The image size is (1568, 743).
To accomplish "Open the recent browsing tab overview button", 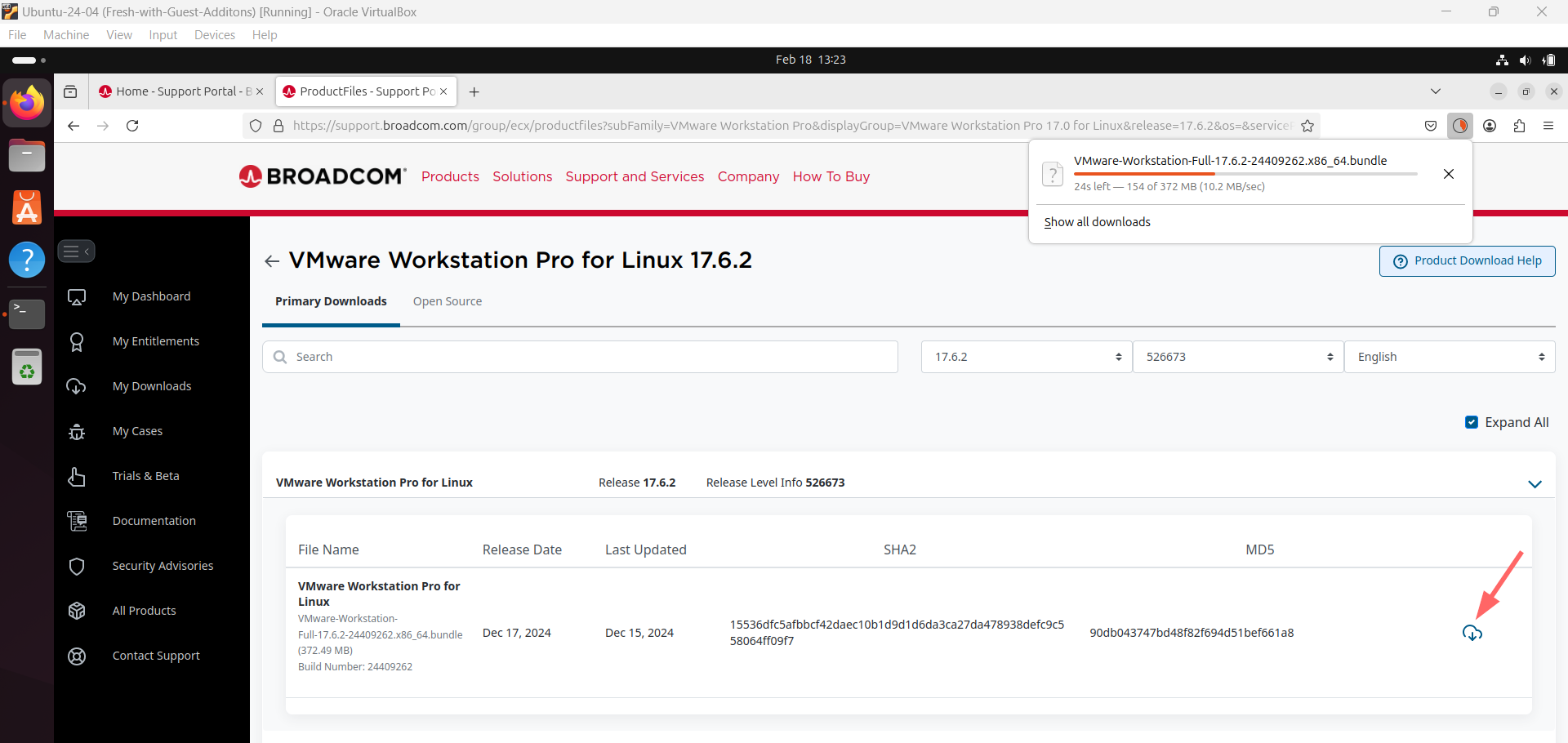I will pos(70,91).
